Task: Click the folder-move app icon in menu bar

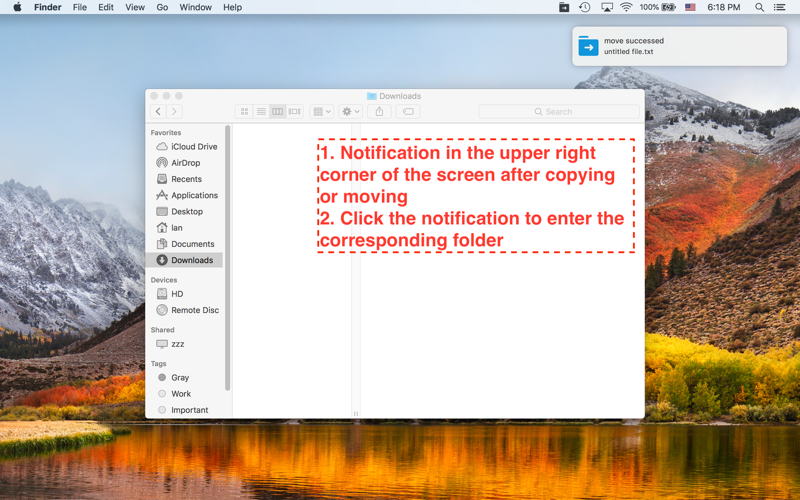Action: coord(564,7)
